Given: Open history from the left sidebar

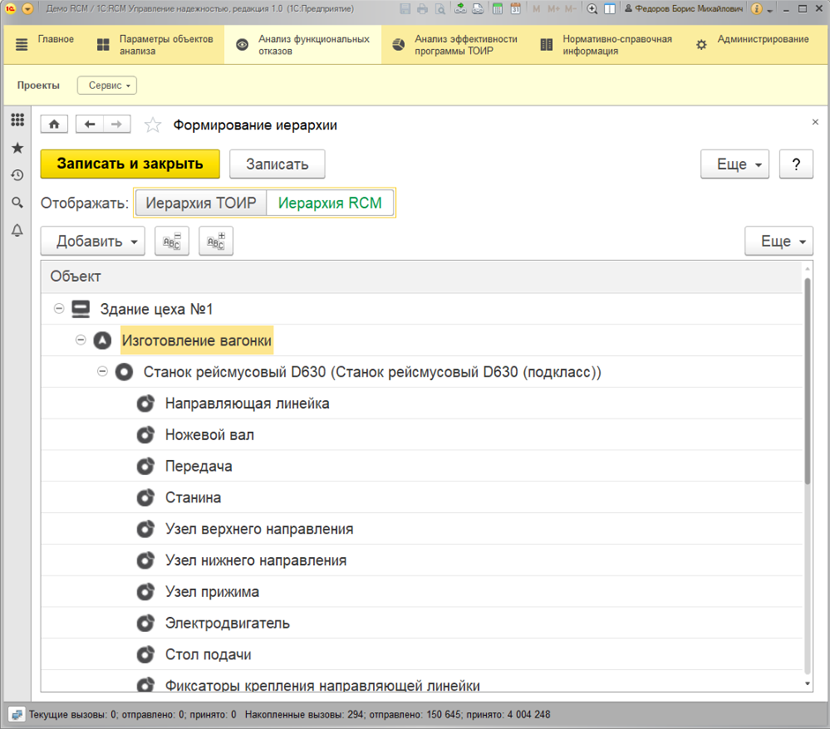Looking at the screenshot, I should click(x=17, y=175).
